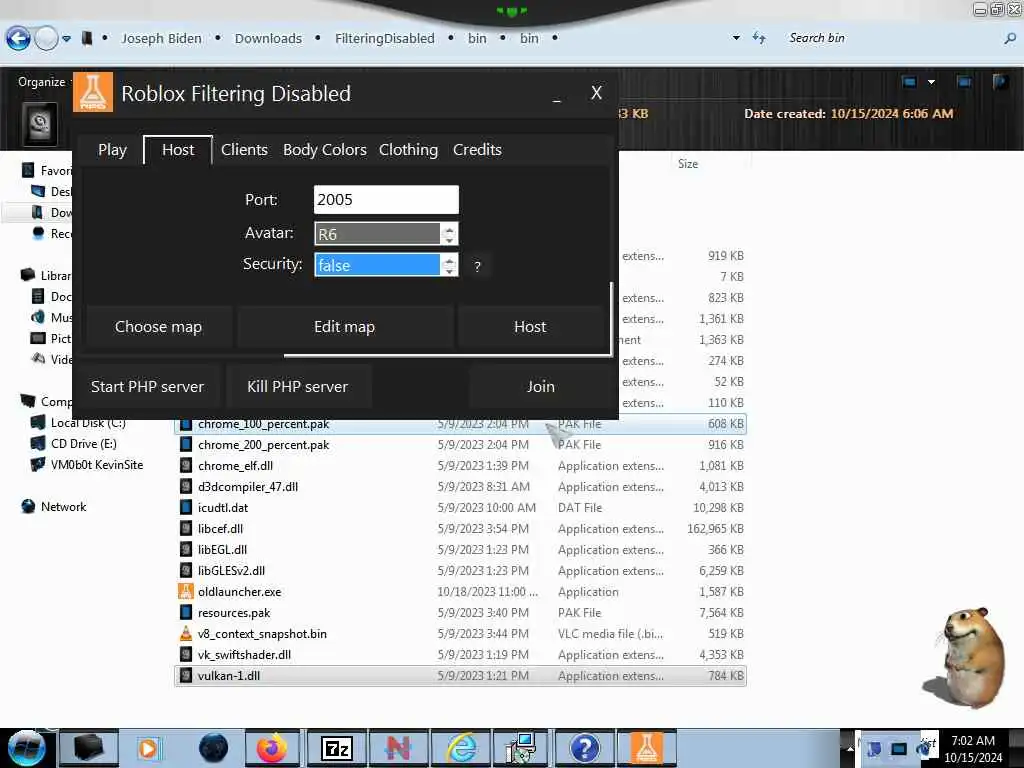
Task: Click the Explorer help icon
Action: click(1000, 82)
